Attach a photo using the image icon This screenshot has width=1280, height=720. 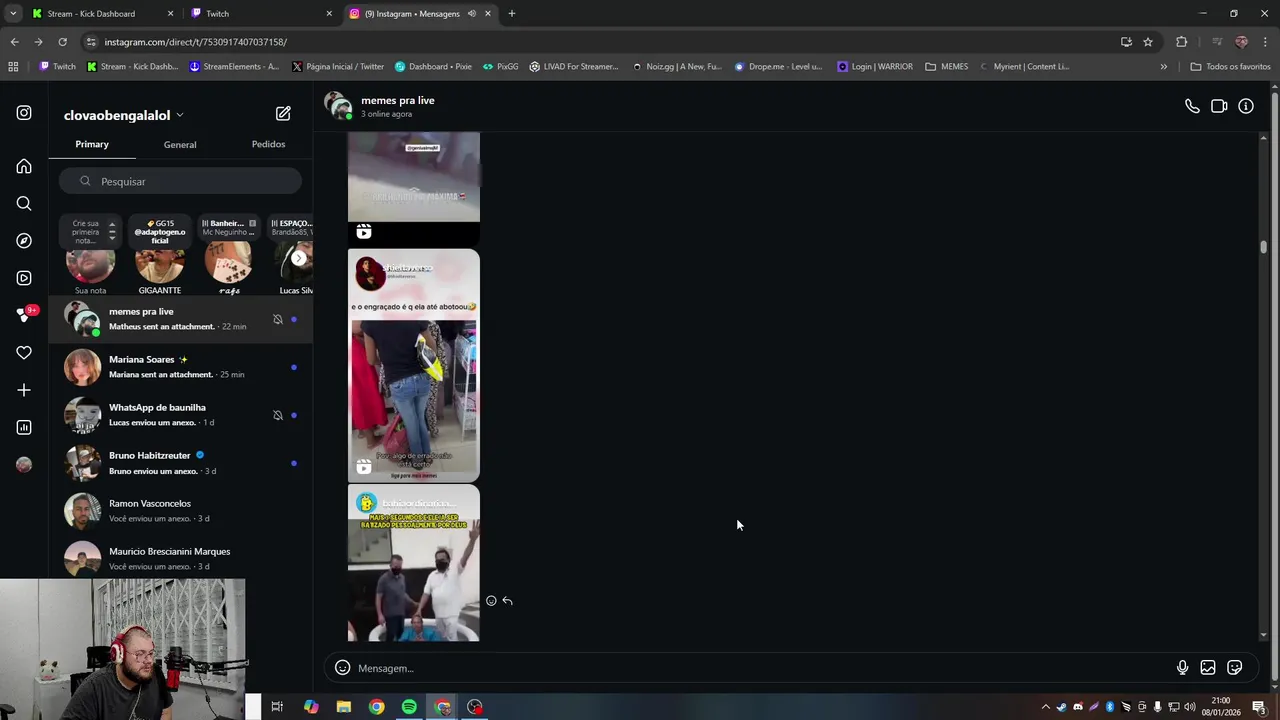(1208, 668)
